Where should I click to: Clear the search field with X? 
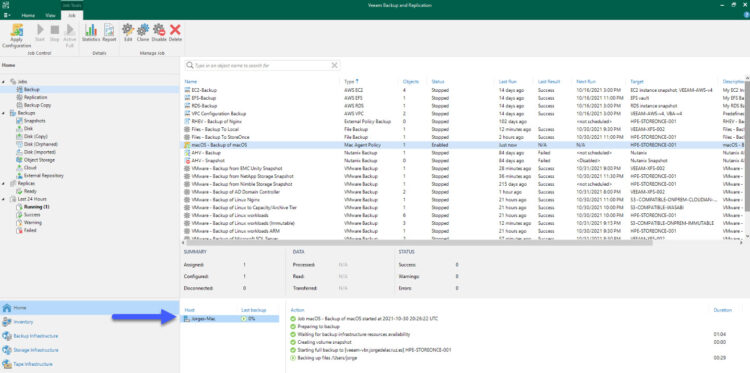[334, 65]
